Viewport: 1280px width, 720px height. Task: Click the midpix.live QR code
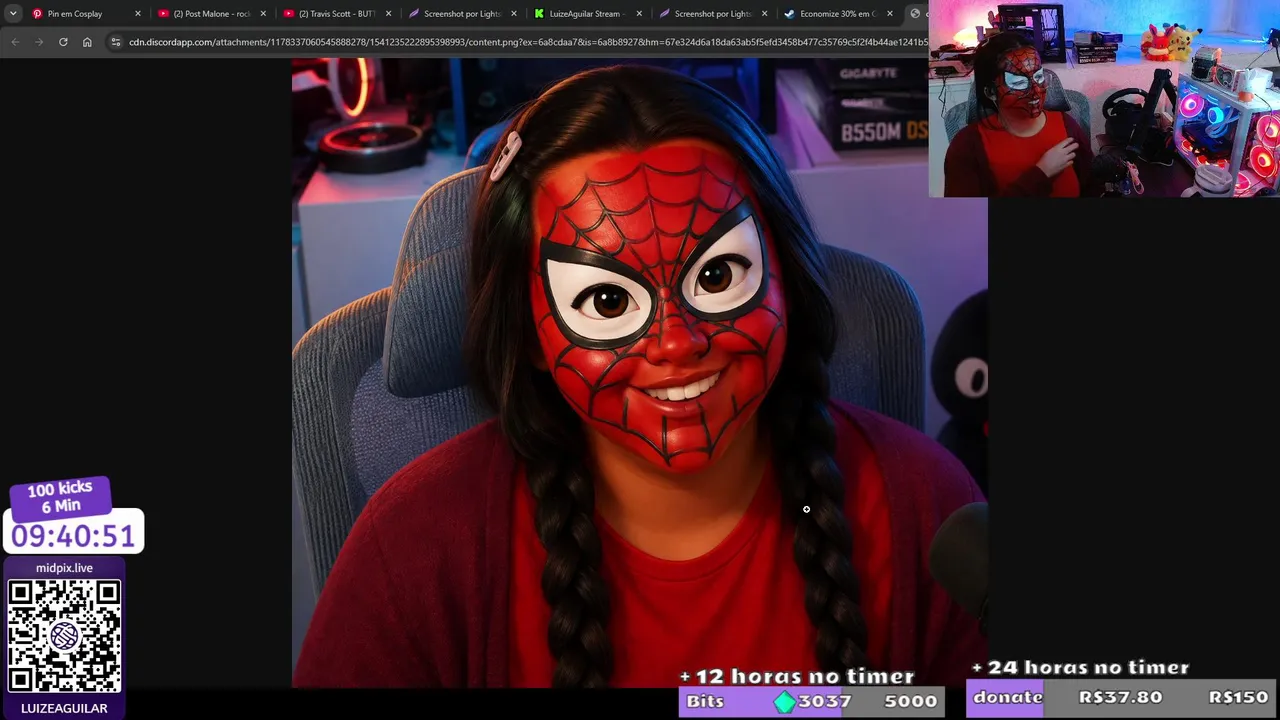point(65,636)
